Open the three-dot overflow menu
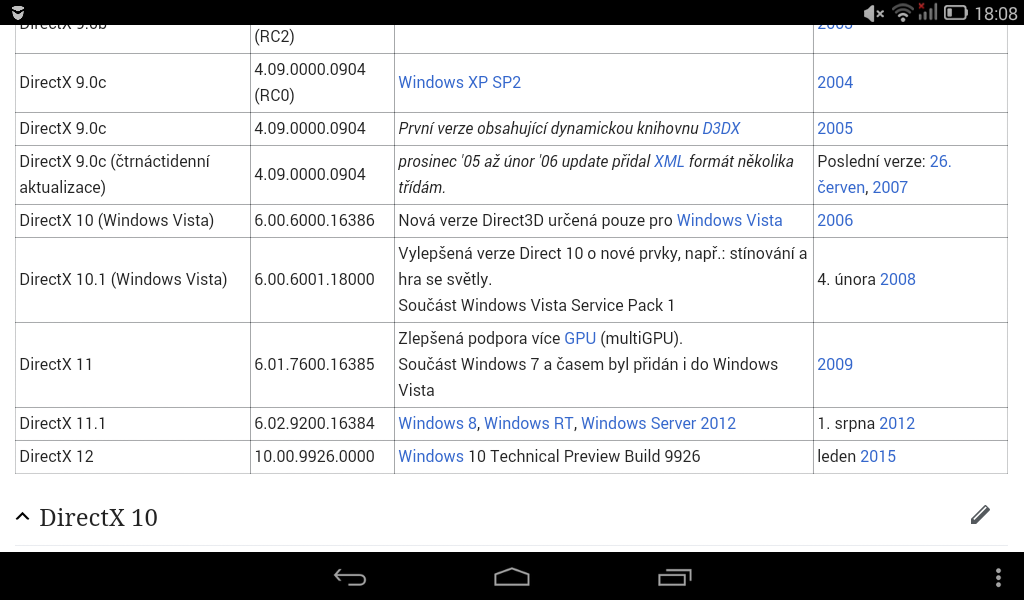The height and width of the screenshot is (600, 1024). tap(998, 577)
